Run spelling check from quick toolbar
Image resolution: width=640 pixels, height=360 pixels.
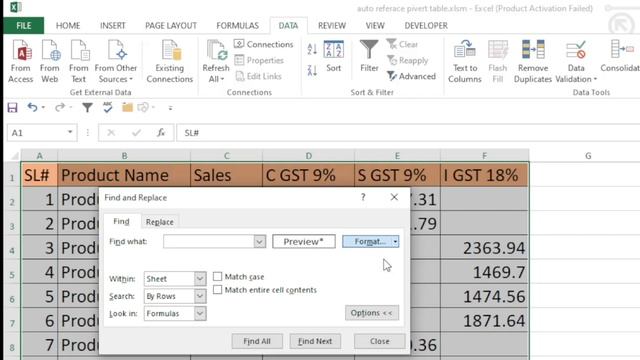click(x=108, y=108)
